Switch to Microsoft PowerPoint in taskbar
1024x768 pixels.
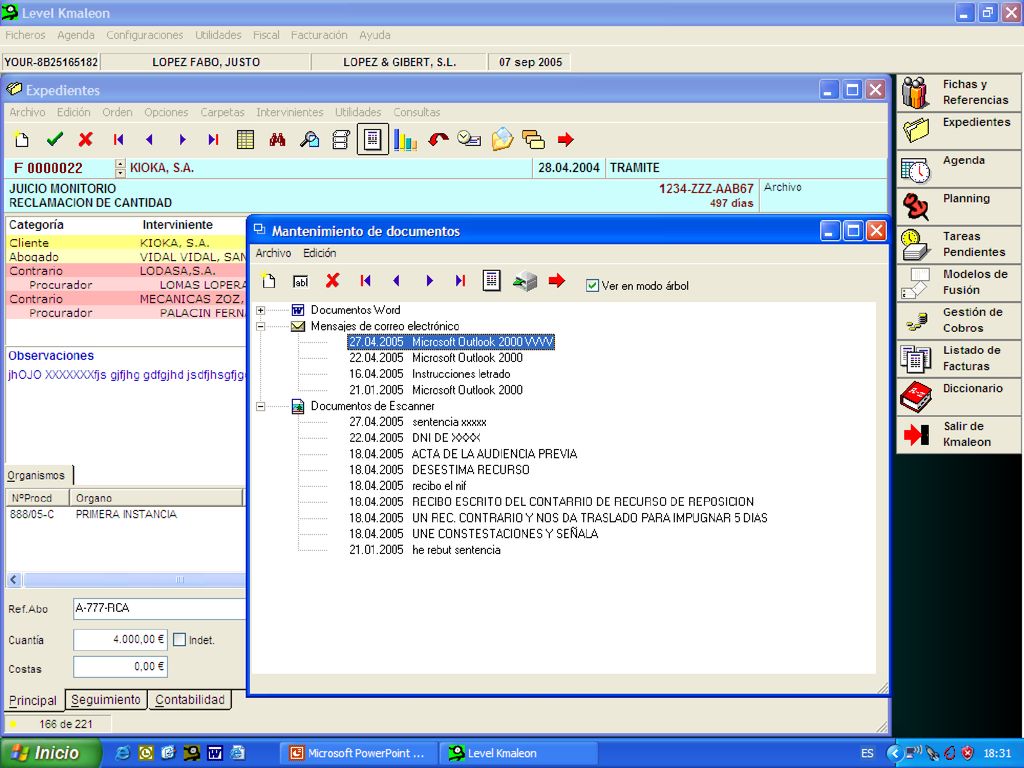point(358,753)
